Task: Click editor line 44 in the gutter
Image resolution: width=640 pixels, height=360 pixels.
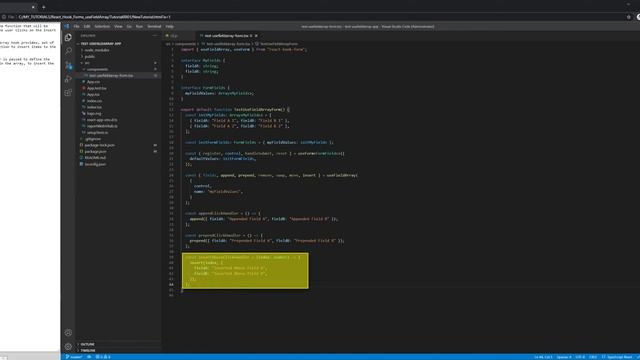Action: click(171, 284)
